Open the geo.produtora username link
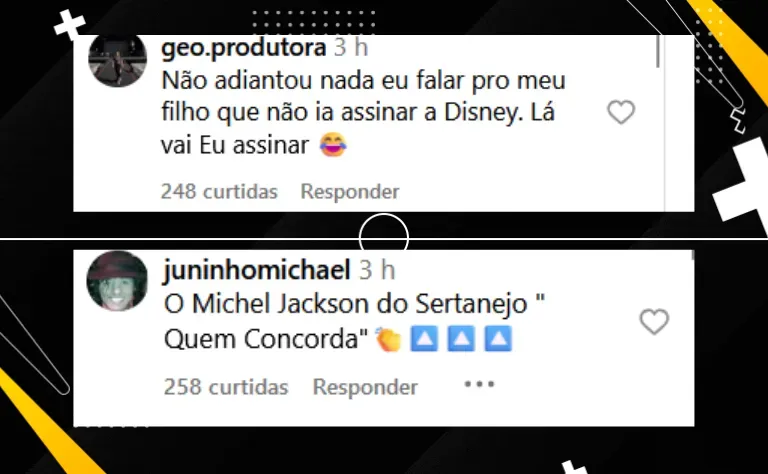The image size is (768, 474). (243, 48)
